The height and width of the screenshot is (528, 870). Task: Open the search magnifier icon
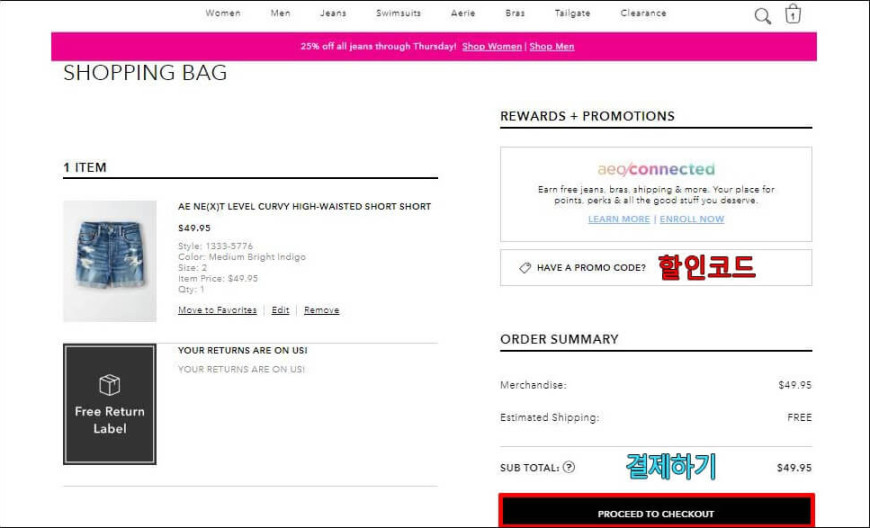(762, 16)
